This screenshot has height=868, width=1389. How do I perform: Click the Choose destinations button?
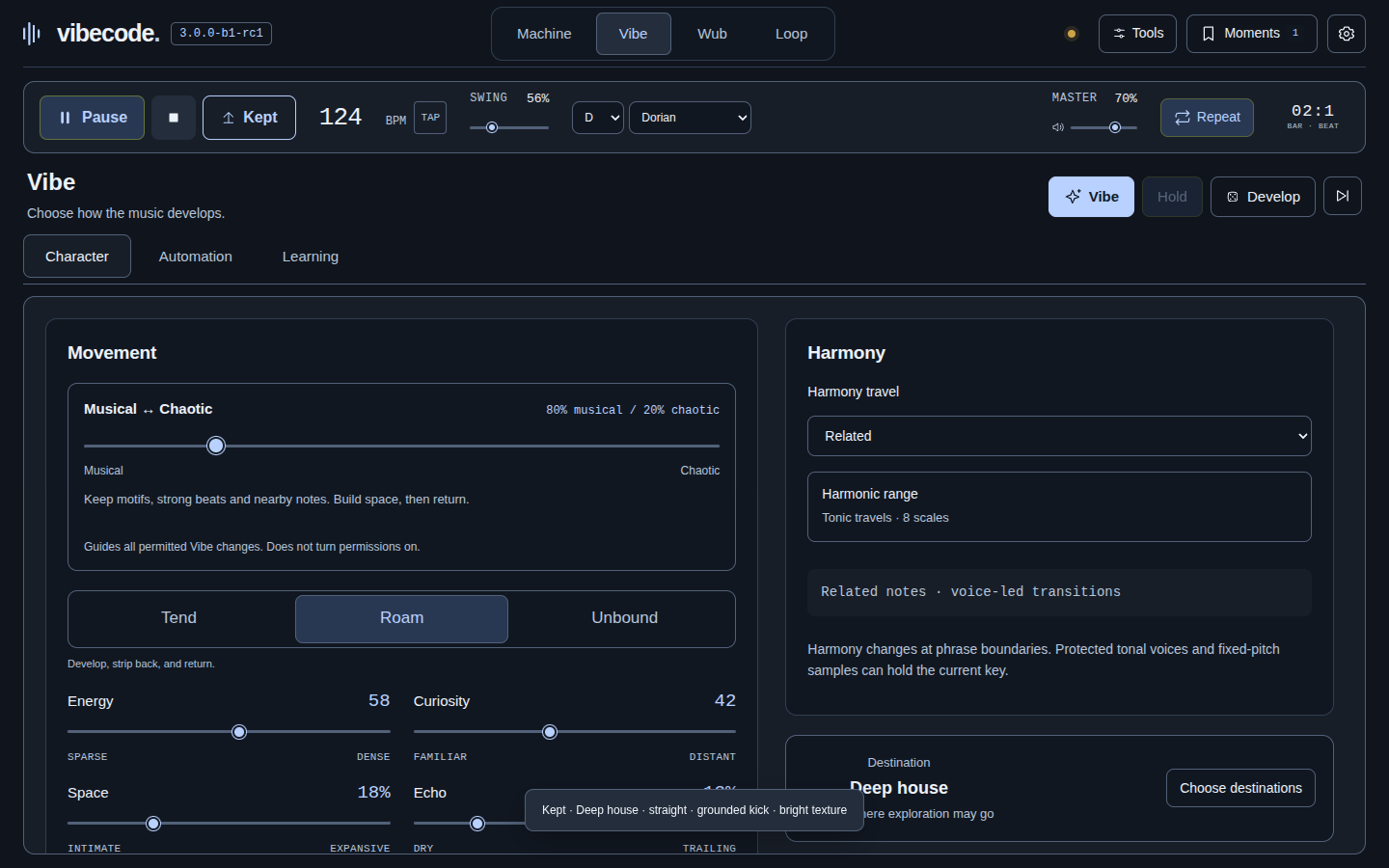coord(1240,788)
